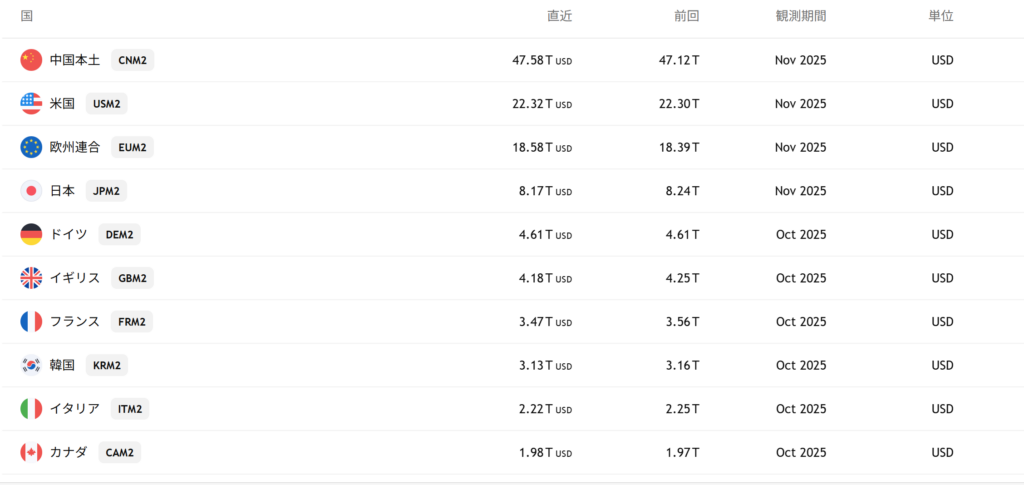Sort by the 直近 column header
This screenshot has height=485, width=1024.
(x=559, y=16)
